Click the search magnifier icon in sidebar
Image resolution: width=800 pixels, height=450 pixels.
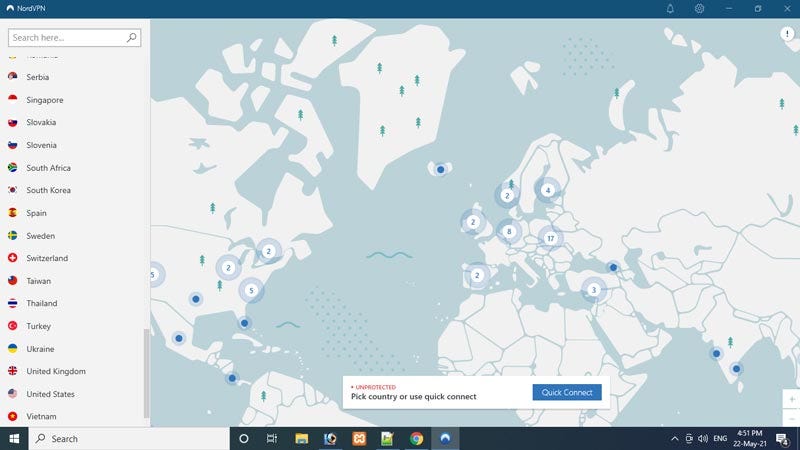click(x=131, y=37)
